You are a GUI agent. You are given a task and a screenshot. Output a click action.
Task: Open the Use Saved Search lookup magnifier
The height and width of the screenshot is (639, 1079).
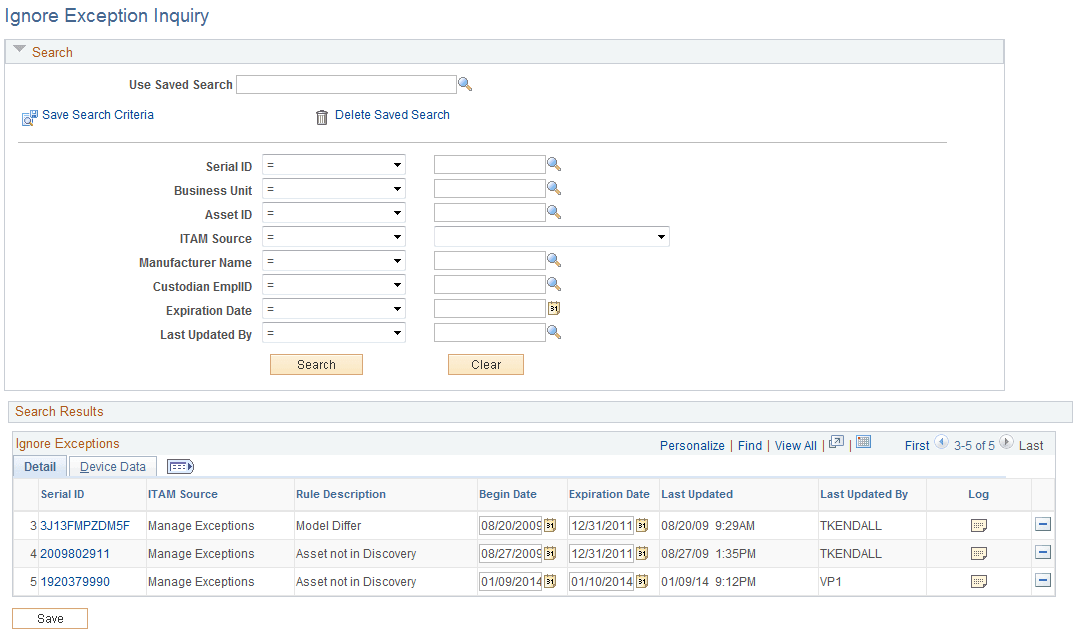coord(465,84)
